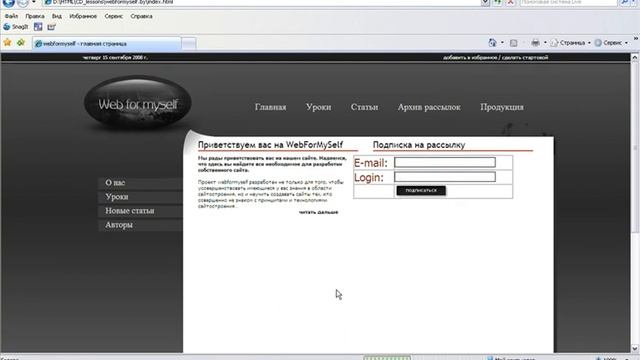Click the RSS feeds icon

tap(513, 42)
